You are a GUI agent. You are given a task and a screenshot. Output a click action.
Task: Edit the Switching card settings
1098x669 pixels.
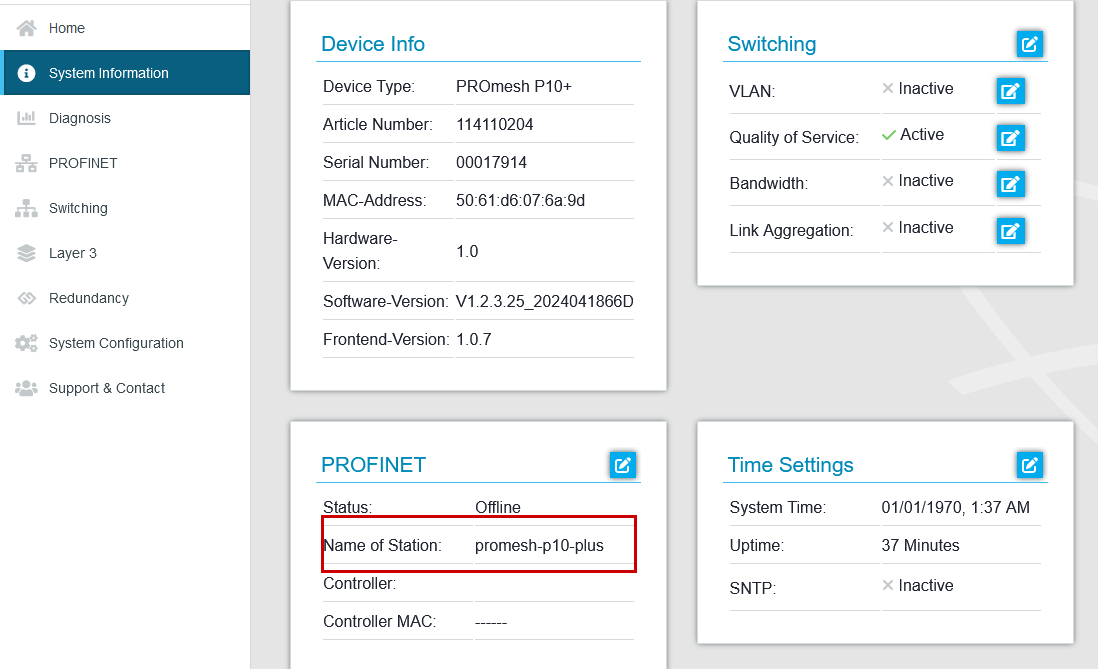[x=1029, y=44]
